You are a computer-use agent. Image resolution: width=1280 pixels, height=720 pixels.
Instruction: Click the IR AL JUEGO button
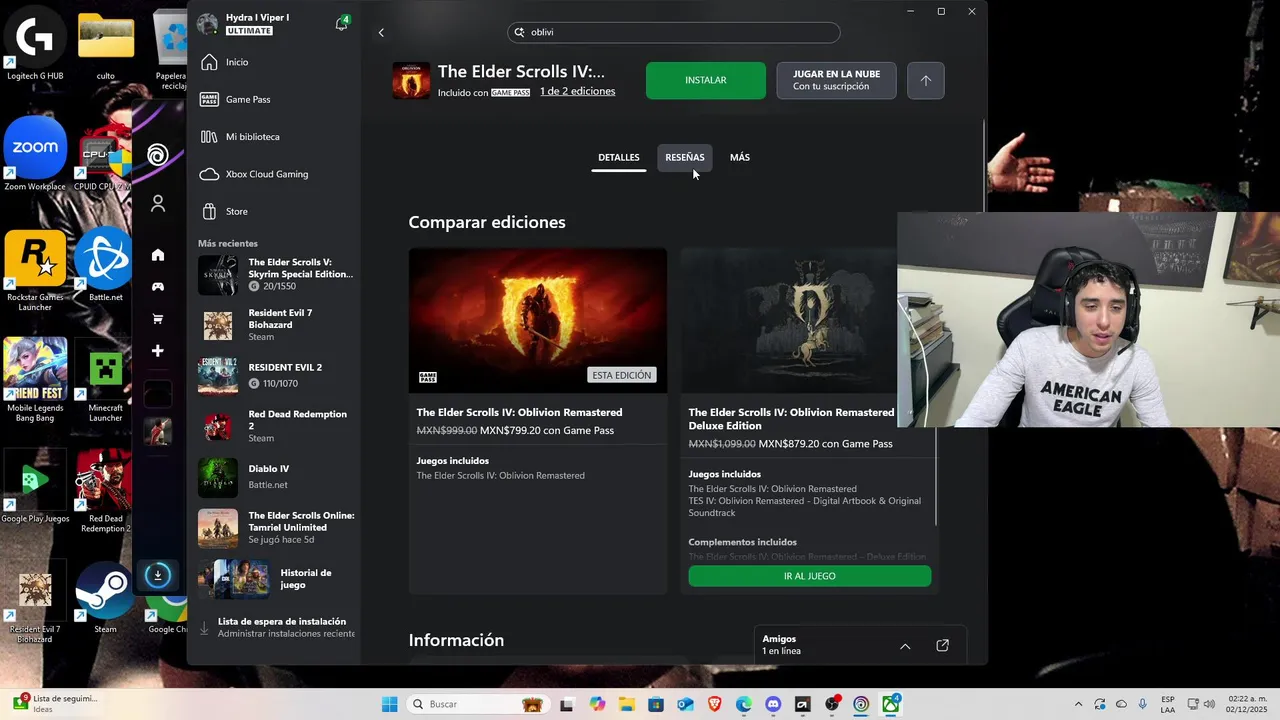[810, 576]
